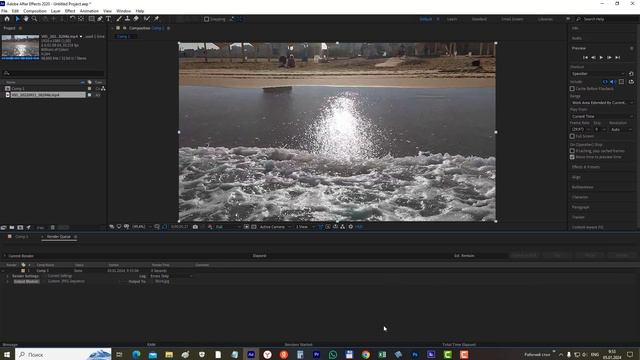The height and width of the screenshot is (360, 640).
Task: Click the snapshot camera icon in viewer
Action: 195,227
